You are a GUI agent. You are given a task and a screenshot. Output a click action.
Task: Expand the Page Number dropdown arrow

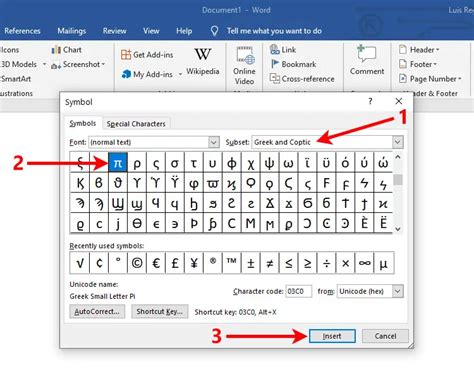point(460,79)
